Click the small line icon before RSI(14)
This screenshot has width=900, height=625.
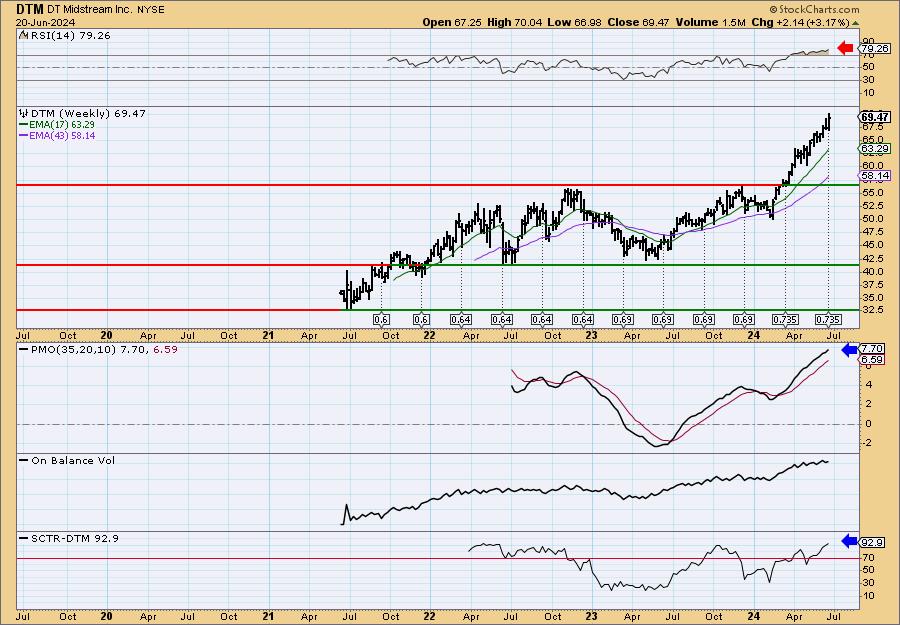(23, 36)
